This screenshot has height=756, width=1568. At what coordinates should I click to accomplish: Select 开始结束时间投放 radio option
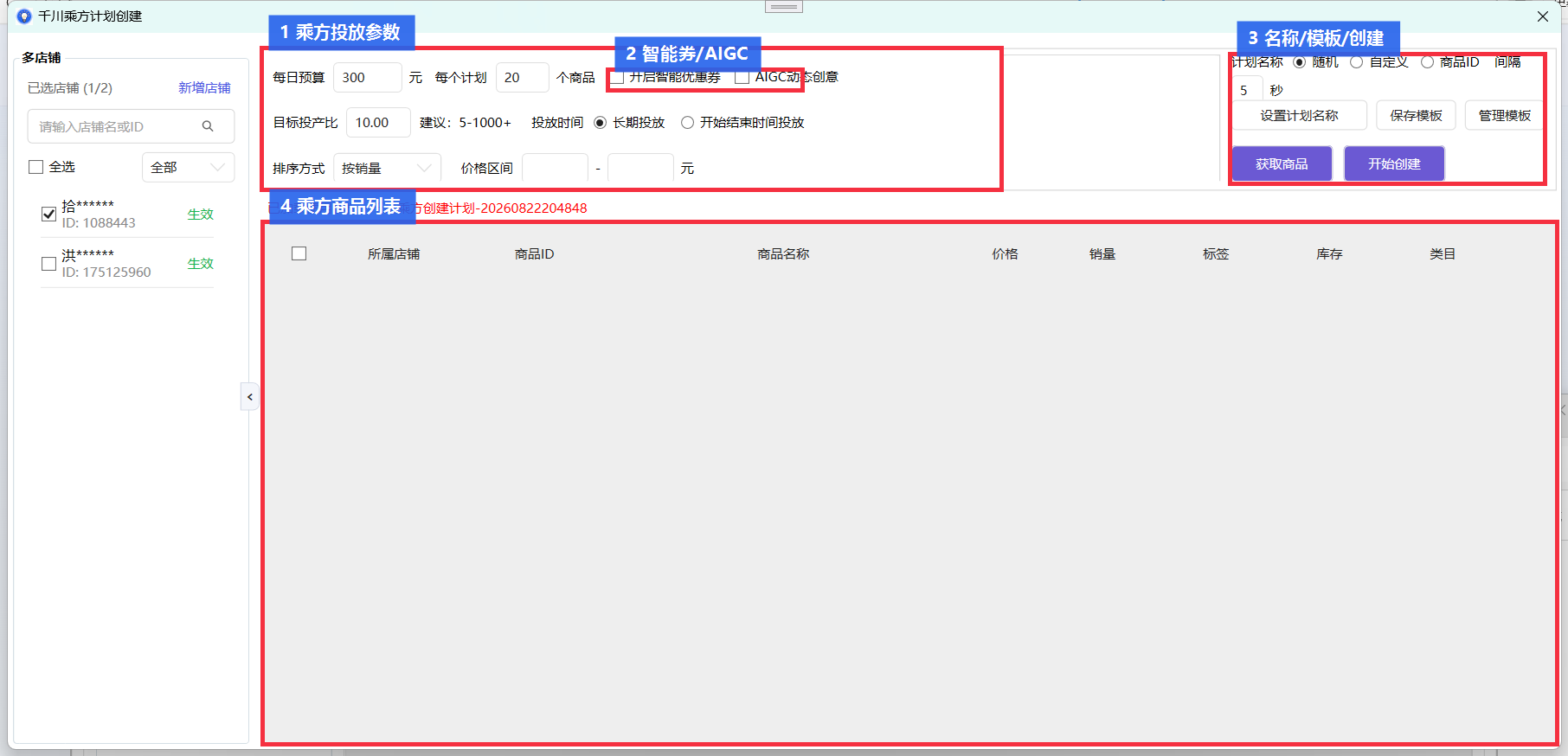pyautogui.click(x=687, y=123)
